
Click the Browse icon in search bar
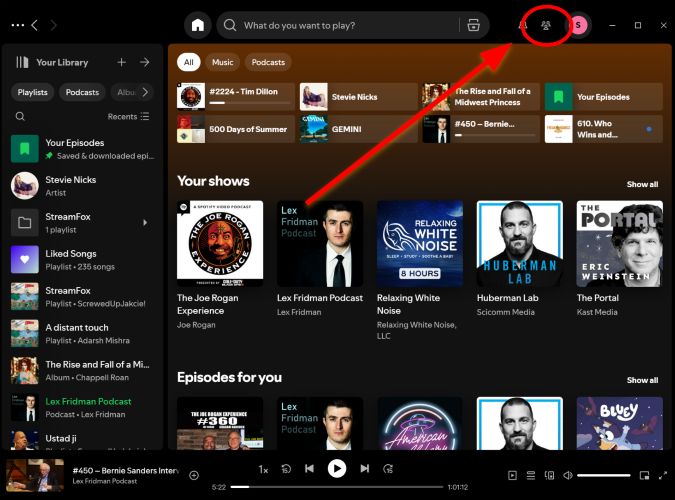tap(473, 25)
